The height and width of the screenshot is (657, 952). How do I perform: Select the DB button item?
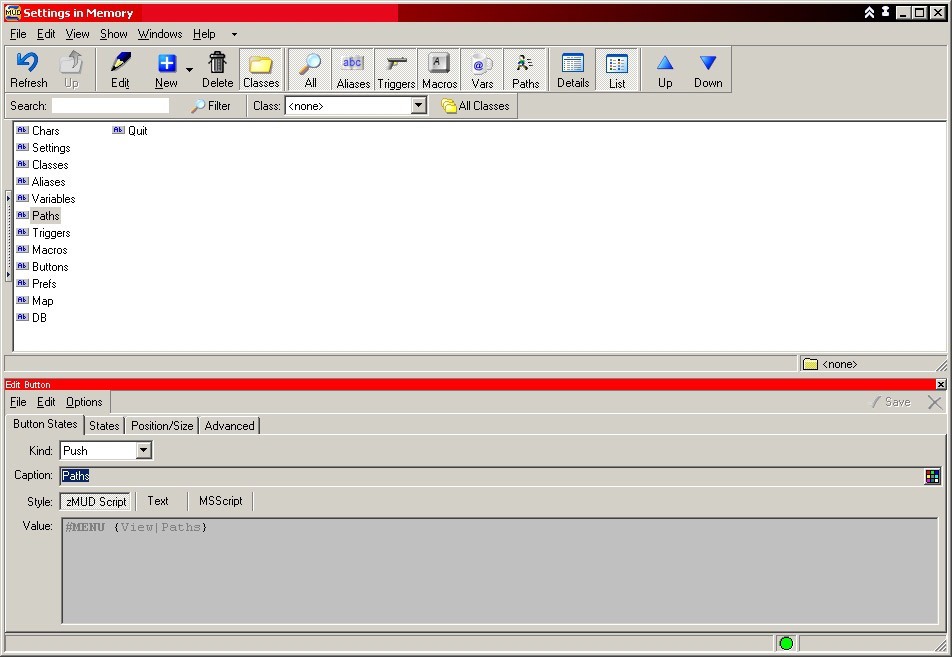[32, 318]
